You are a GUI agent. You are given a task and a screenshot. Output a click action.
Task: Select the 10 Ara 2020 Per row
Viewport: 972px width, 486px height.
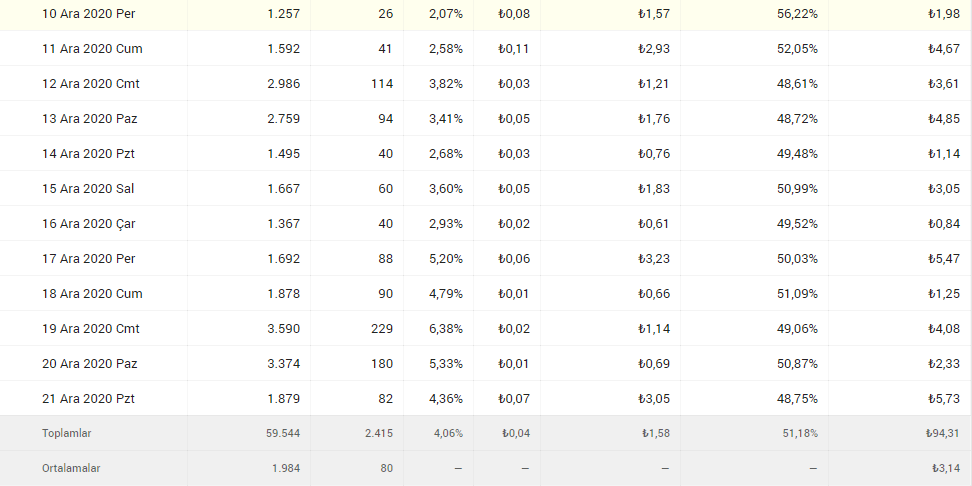point(486,14)
